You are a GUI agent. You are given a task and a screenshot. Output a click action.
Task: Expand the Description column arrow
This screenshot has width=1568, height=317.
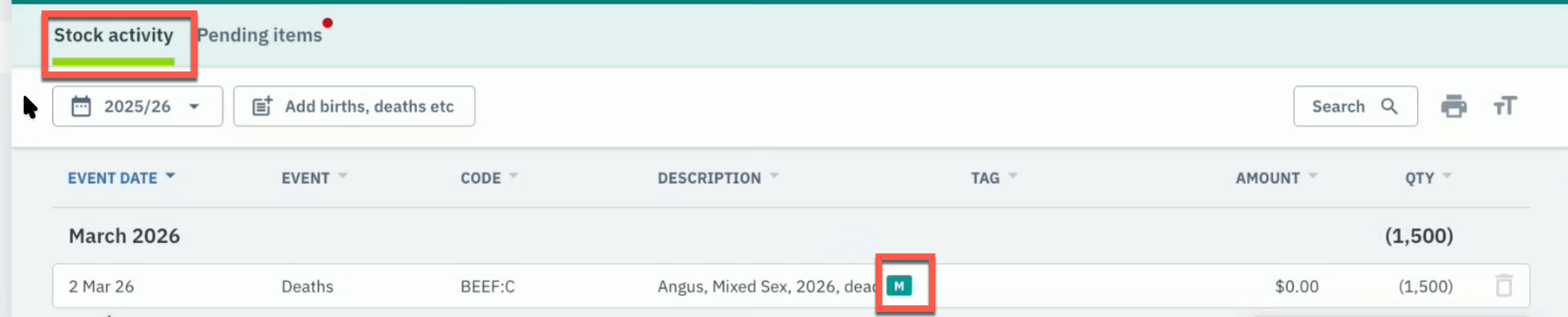pos(774,176)
